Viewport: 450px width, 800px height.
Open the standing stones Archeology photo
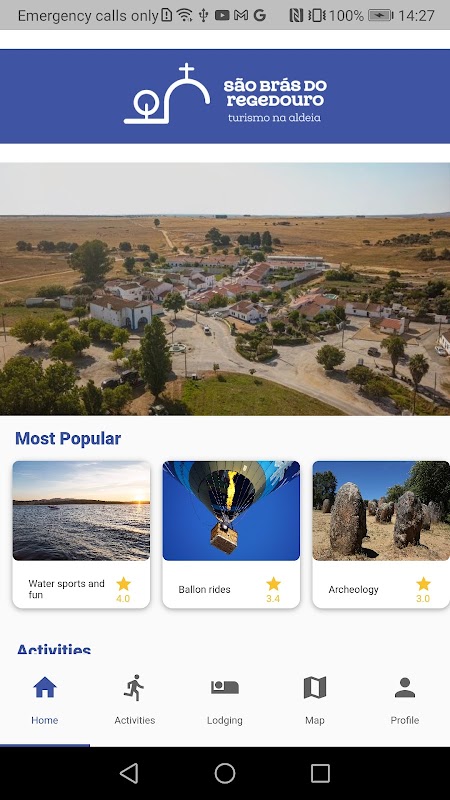click(x=381, y=511)
